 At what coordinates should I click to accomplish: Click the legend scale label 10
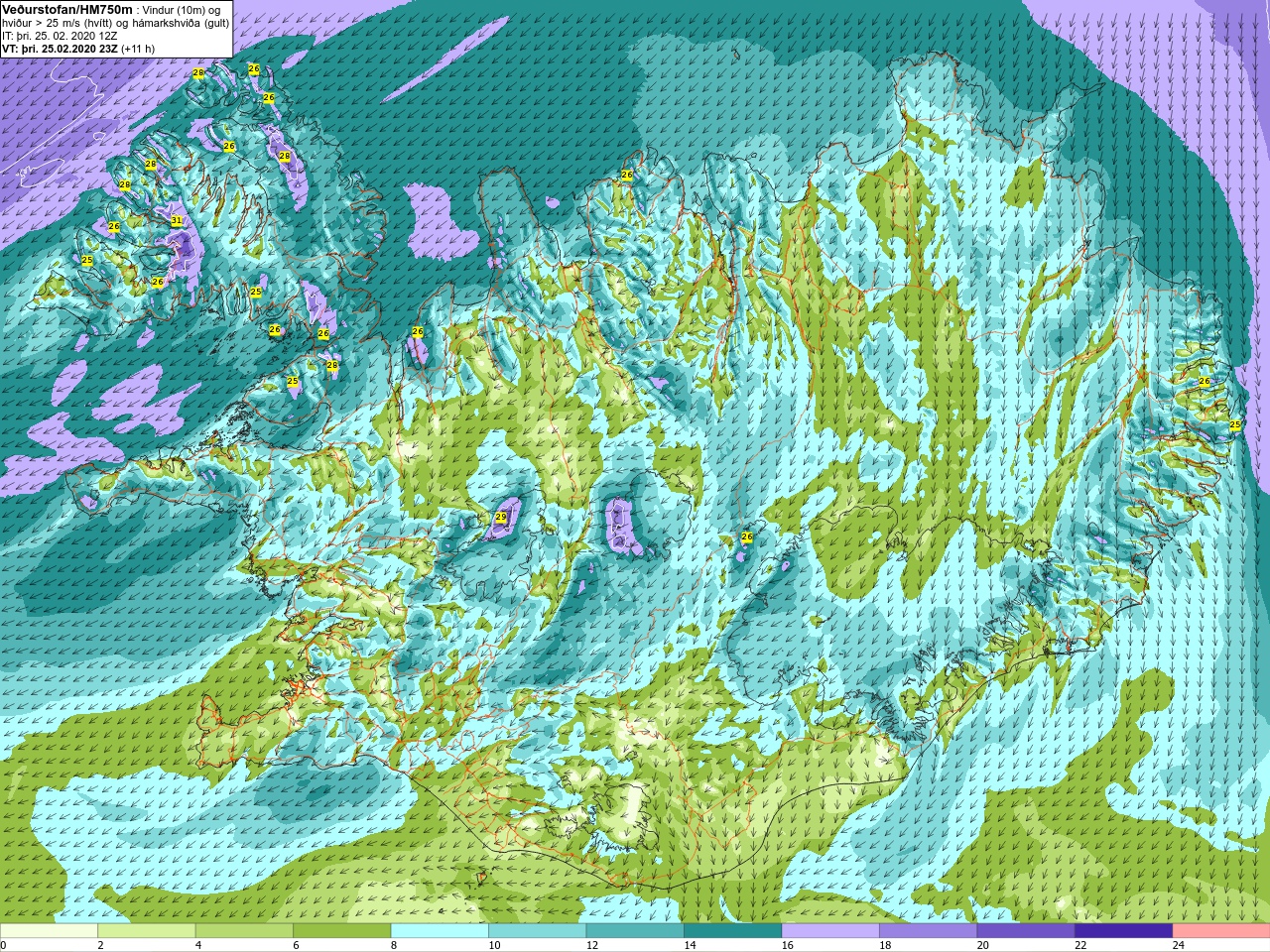point(494,945)
